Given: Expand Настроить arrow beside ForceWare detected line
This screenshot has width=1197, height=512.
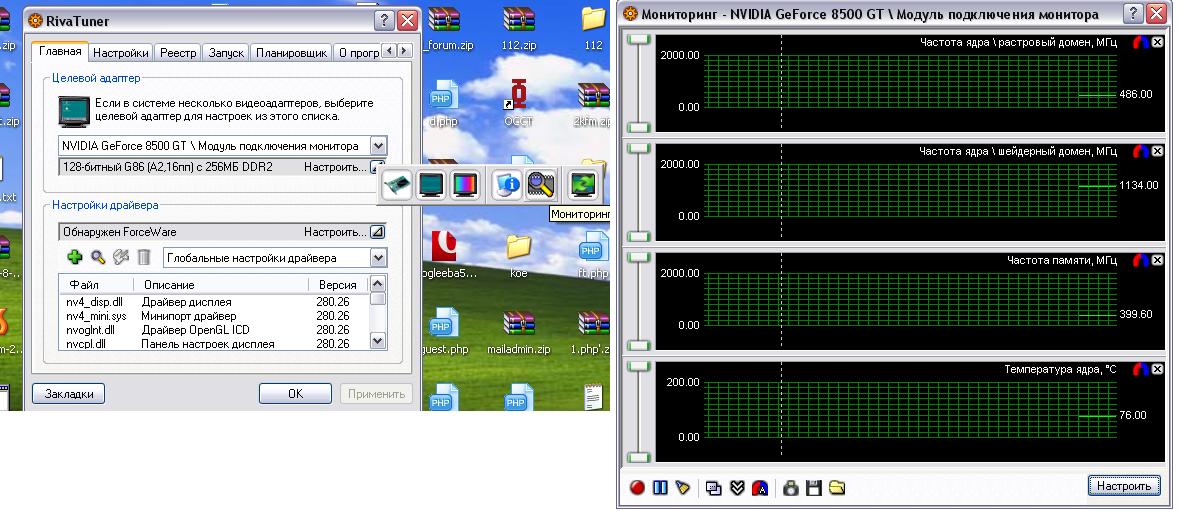Looking at the screenshot, I should tap(378, 232).
